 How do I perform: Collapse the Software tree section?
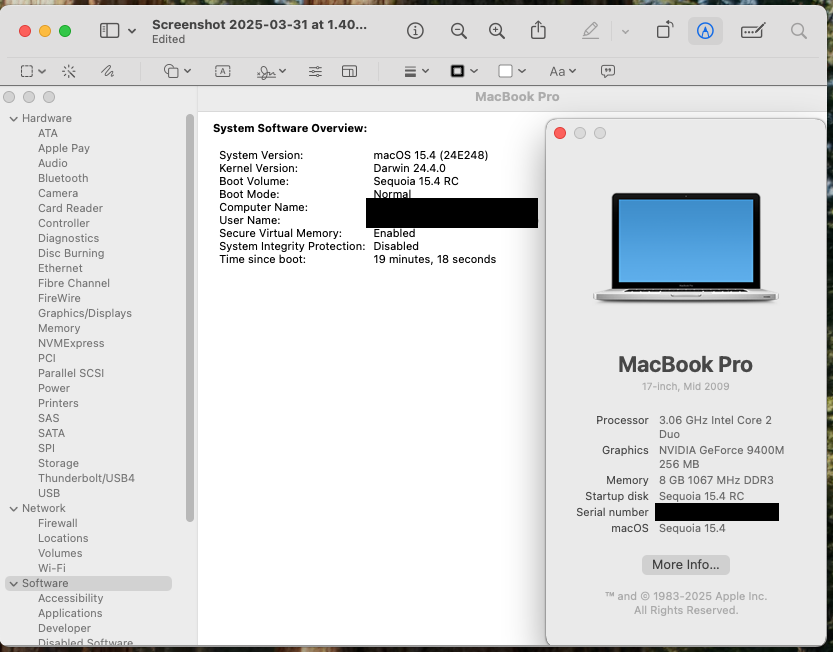(x=13, y=583)
